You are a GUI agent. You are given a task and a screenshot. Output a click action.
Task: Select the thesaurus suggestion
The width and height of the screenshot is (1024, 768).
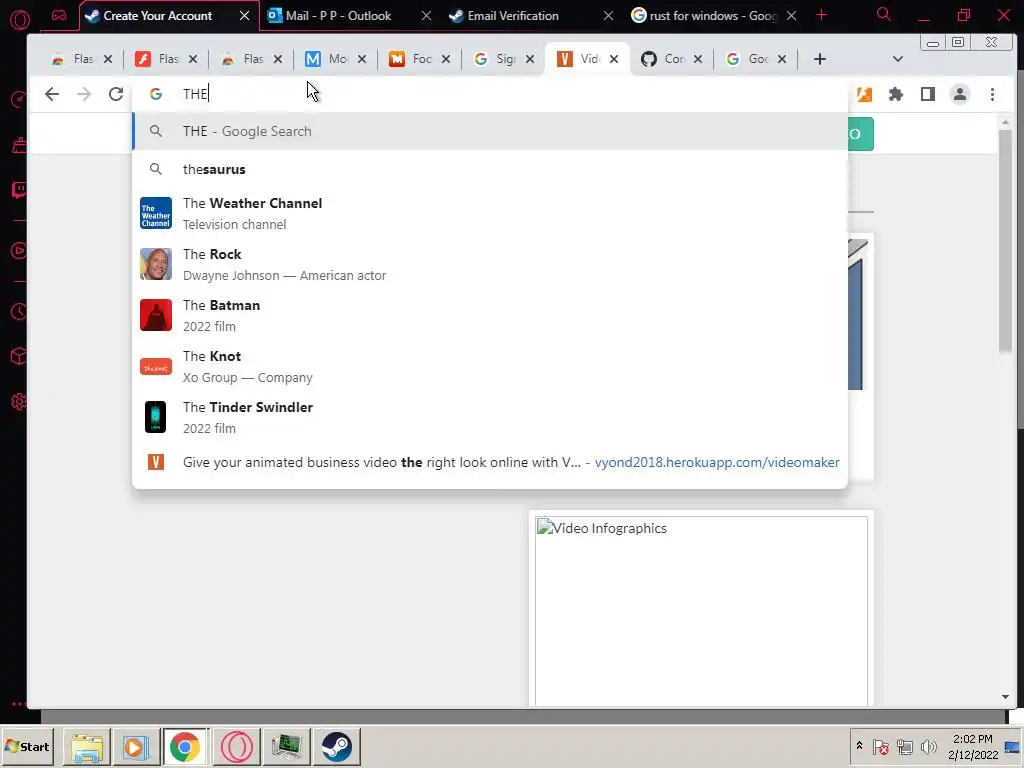tap(490, 169)
